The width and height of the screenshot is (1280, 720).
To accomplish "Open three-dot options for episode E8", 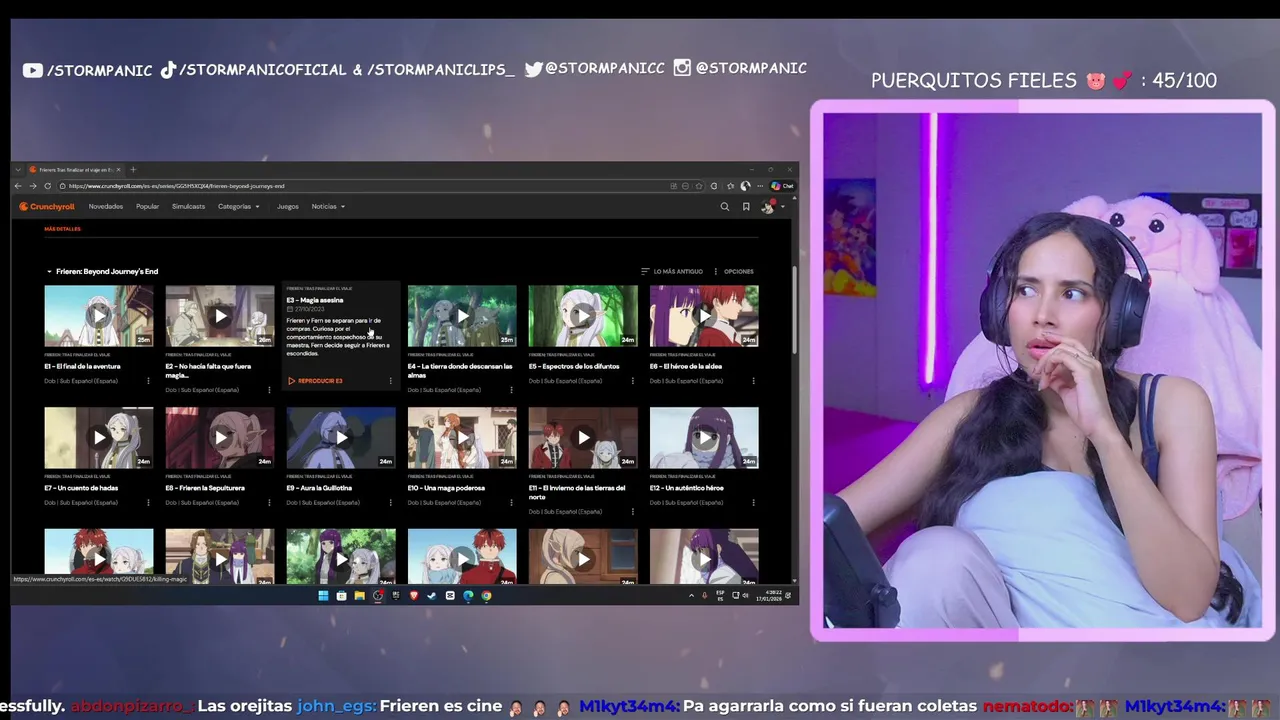I will coord(269,502).
